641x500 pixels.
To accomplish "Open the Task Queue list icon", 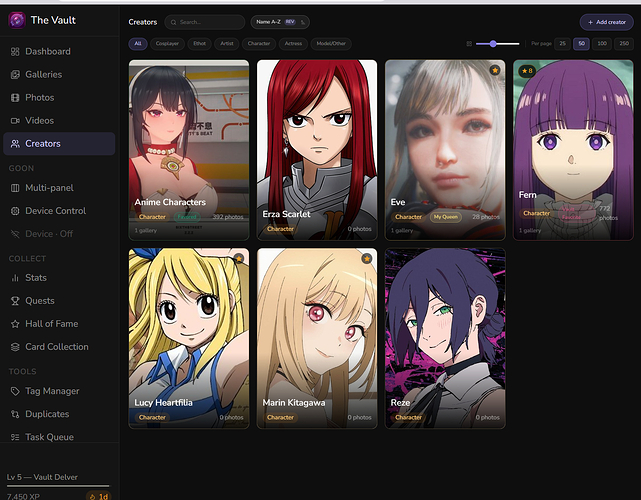I will click(x=15, y=437).
